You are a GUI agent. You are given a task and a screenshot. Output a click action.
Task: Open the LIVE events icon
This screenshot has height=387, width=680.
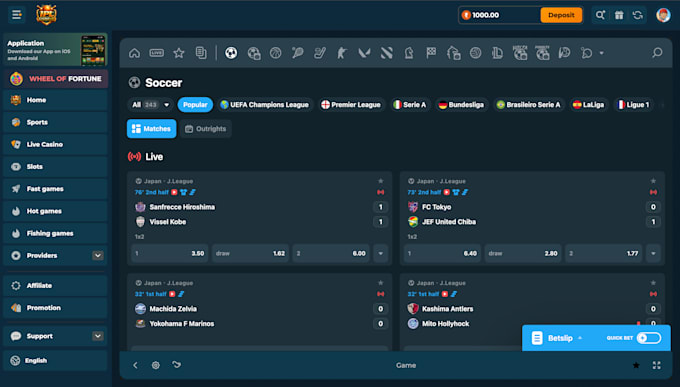click(x=157, y=53)
